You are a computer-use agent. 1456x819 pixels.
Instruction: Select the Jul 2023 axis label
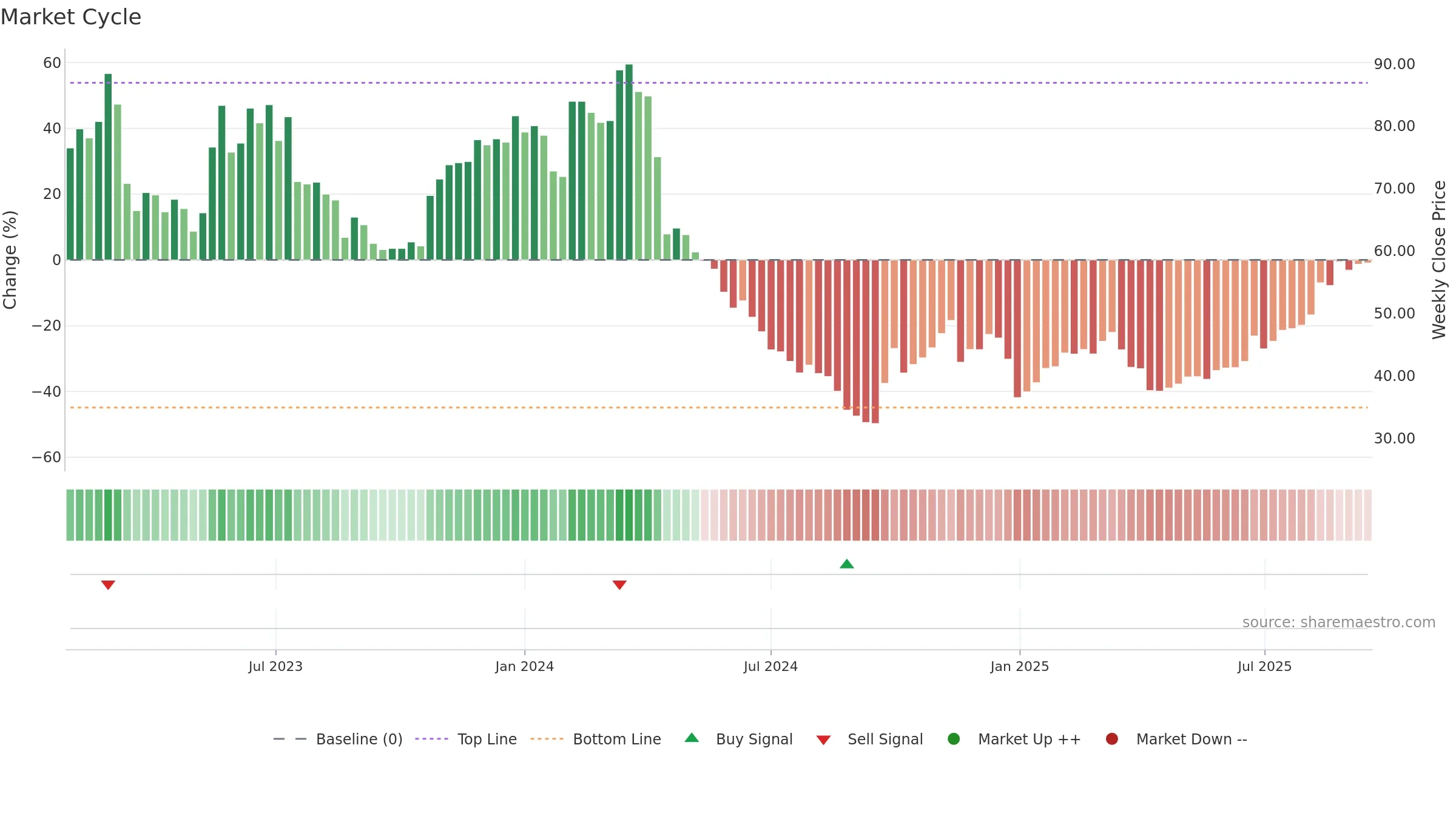point(275,666)
